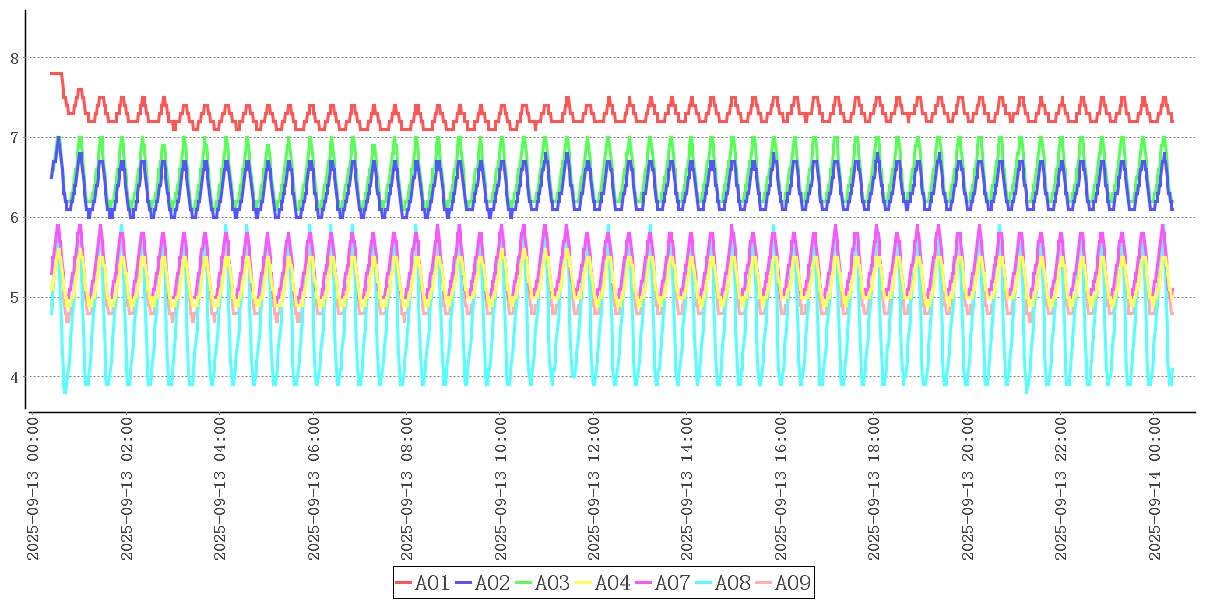Click the y-axis value label 8
Screen dimensions: 1207x600
tap(14, 58)
